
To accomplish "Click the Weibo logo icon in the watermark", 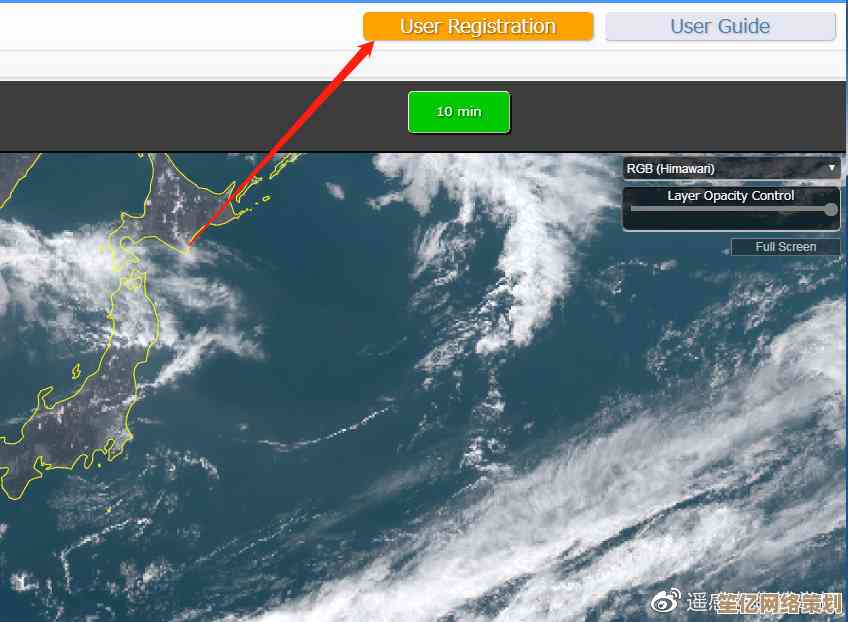I will tap(666, 600).
